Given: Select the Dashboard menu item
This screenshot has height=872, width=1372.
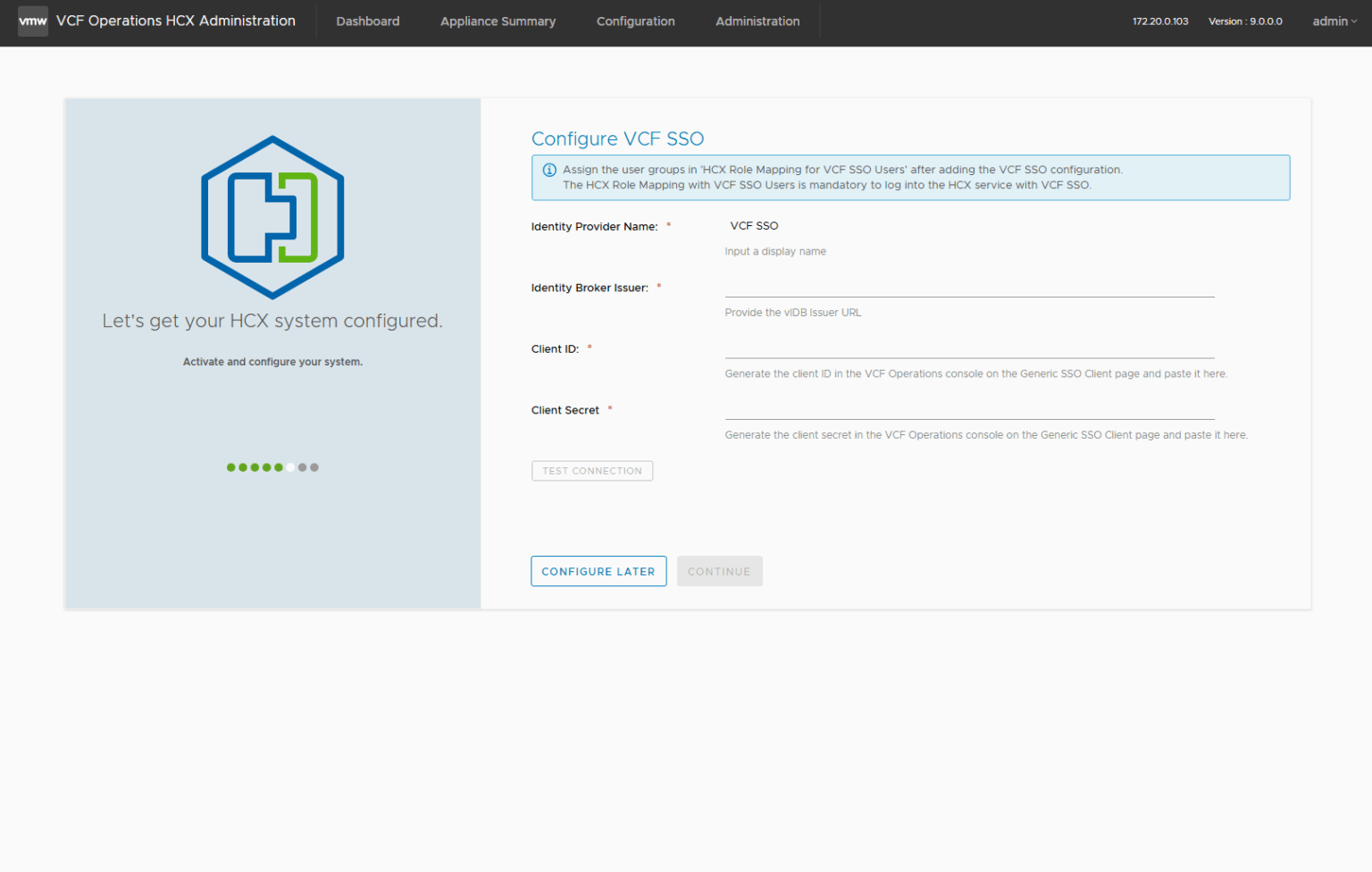Looking at the screenshot, I should point(367,21).
